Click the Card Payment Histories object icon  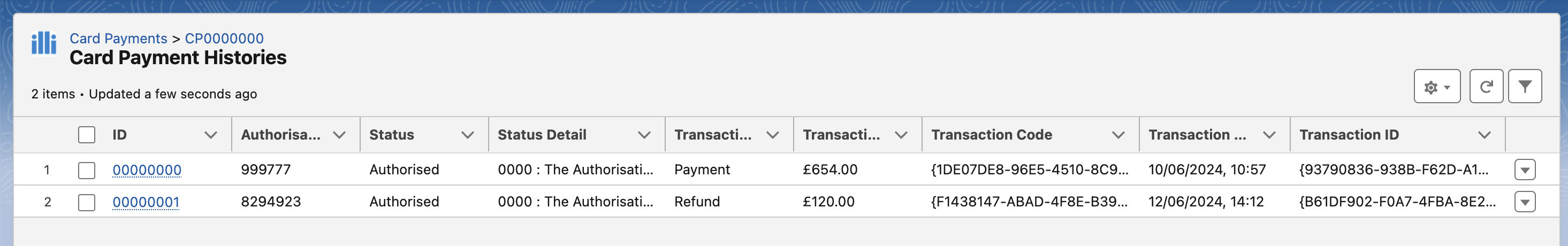pos(44,43)
